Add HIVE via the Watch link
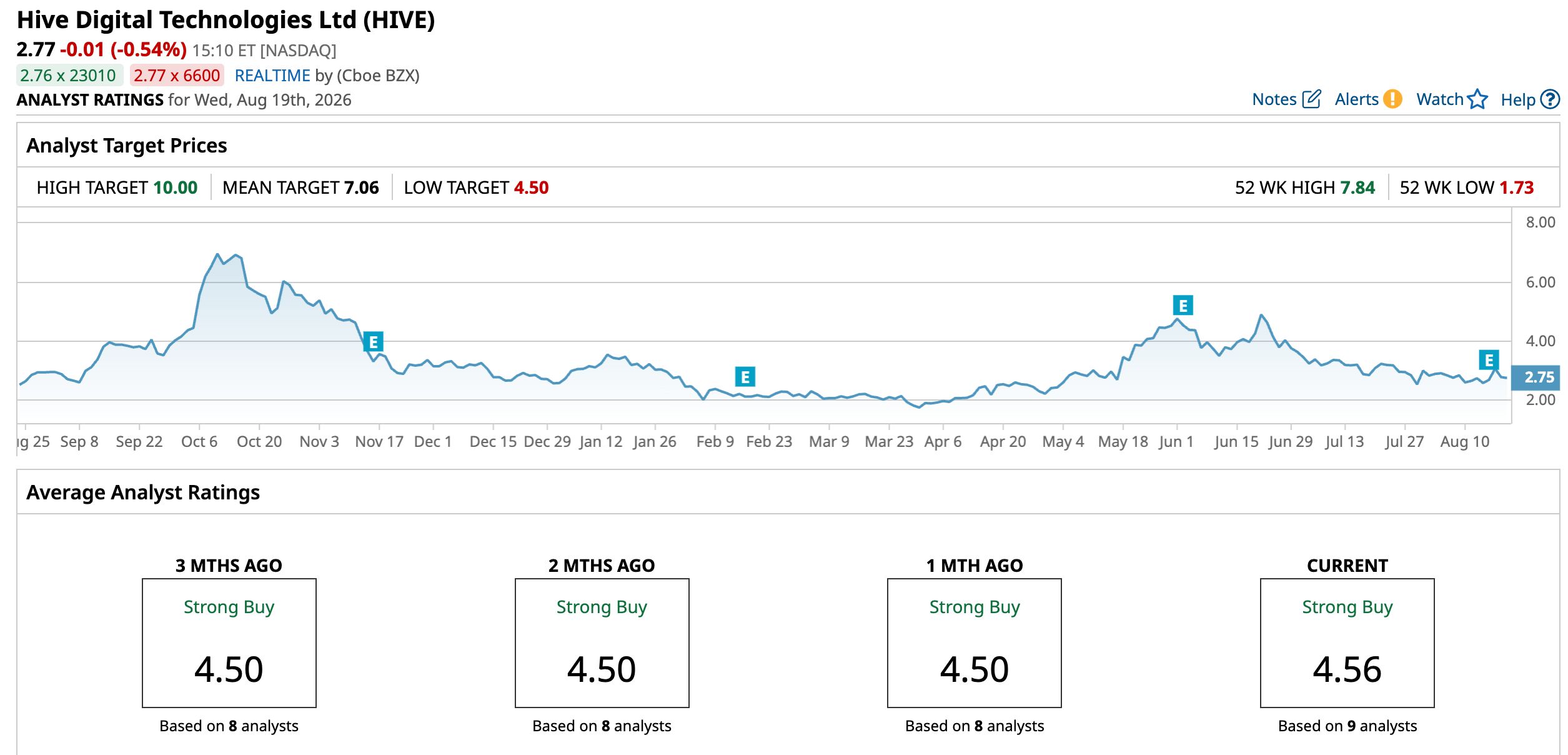 click(x=1440, y=99)
